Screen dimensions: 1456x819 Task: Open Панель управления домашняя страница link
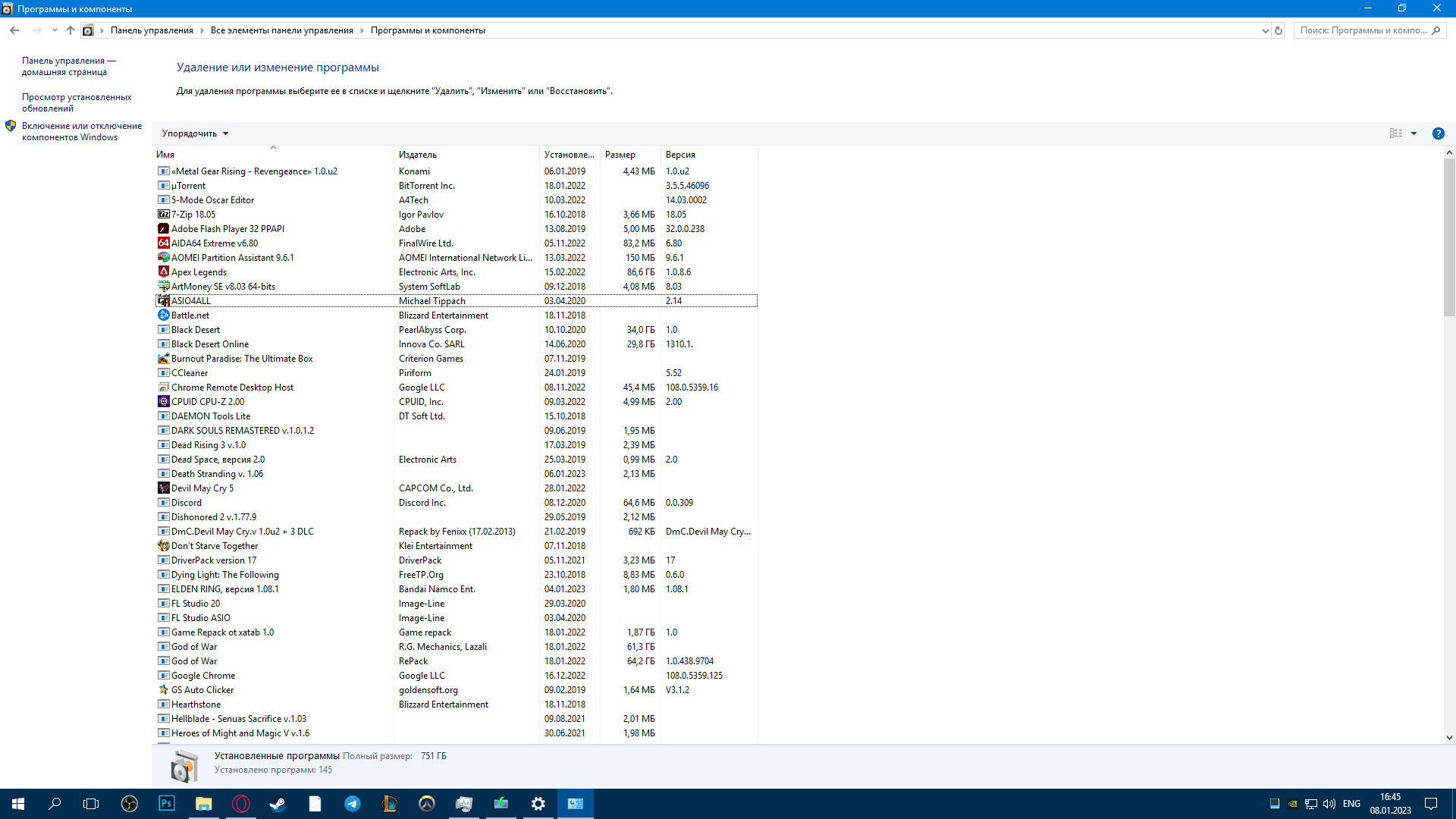pos(68,67)
